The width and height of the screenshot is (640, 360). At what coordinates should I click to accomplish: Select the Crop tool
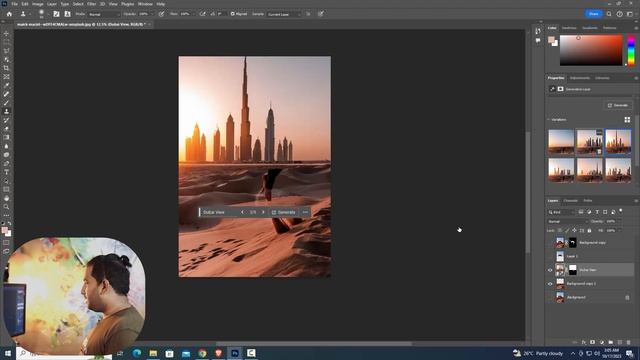[6, 68]
